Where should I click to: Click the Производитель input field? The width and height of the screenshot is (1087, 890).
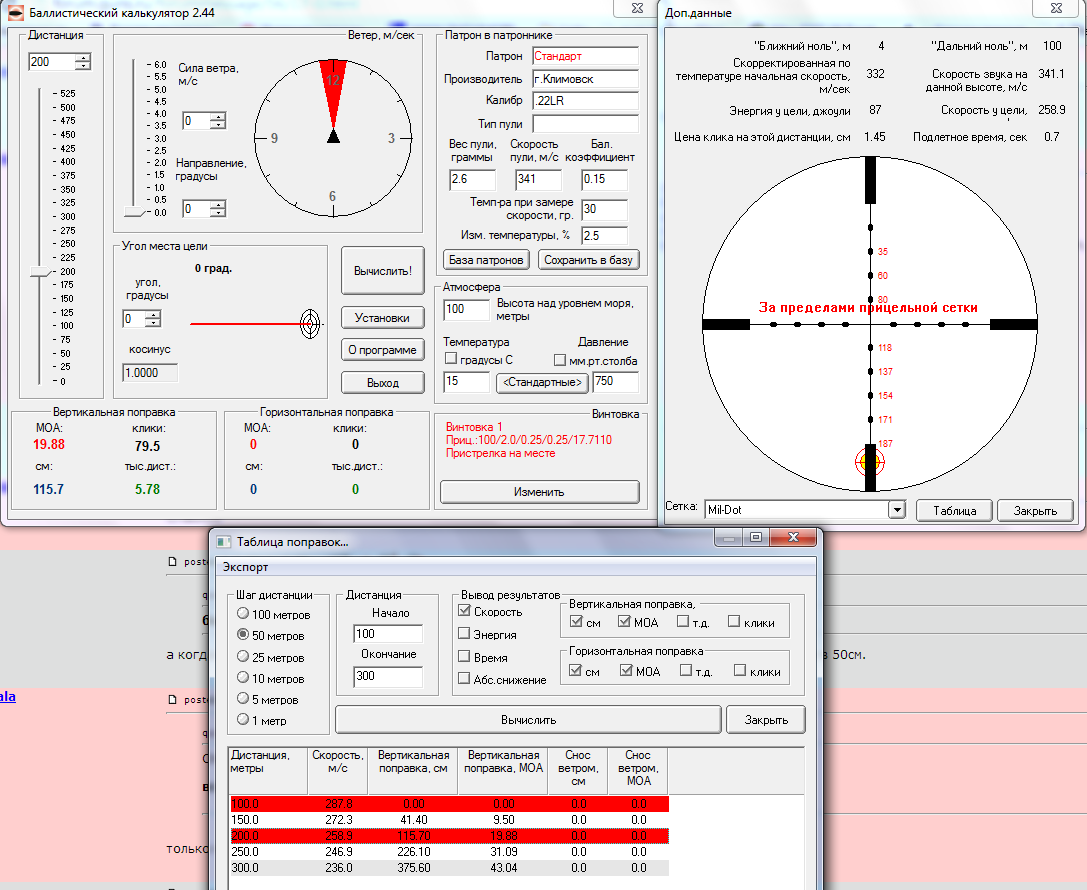(586, 79)
